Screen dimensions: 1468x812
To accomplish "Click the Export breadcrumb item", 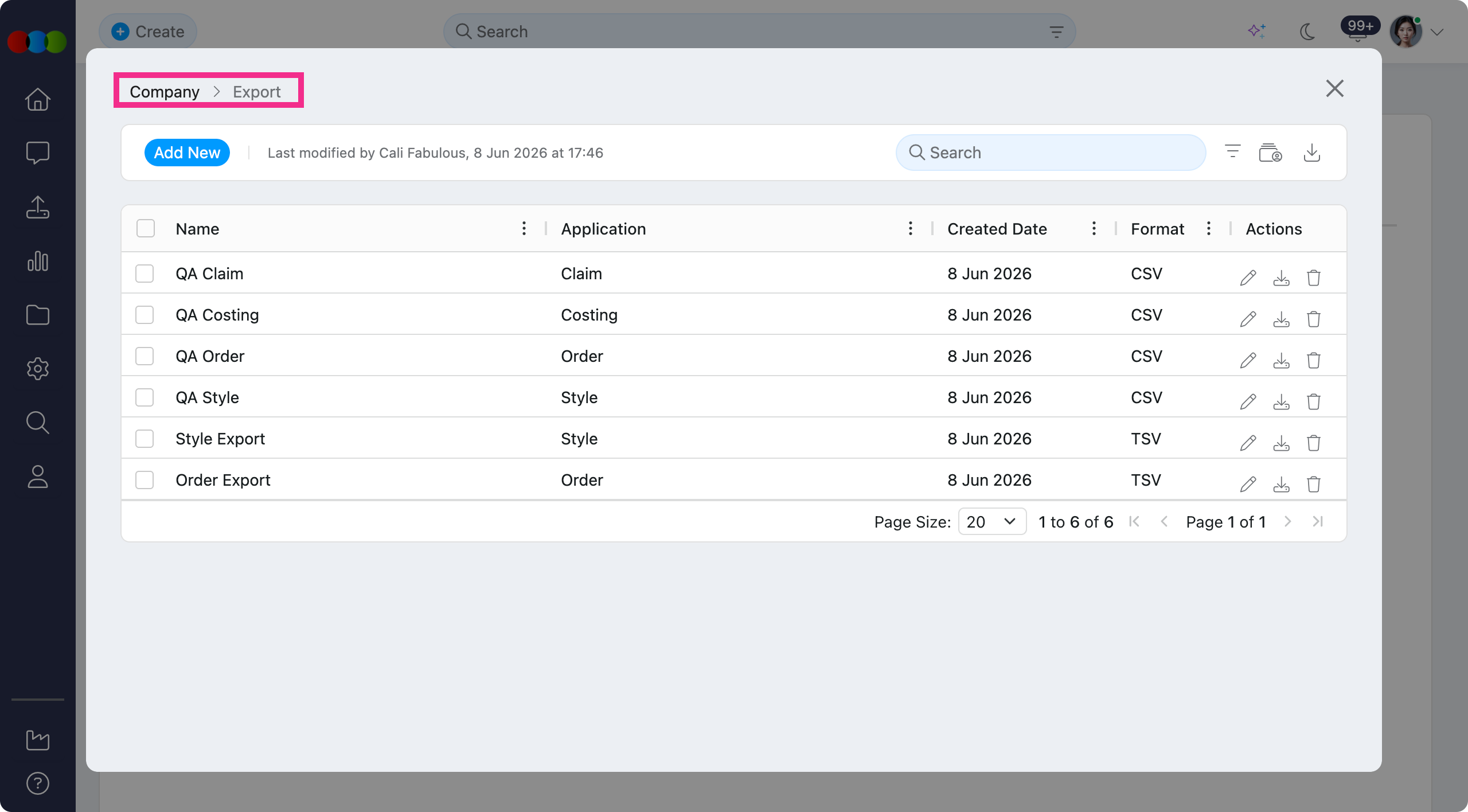I will pos(256,92).
